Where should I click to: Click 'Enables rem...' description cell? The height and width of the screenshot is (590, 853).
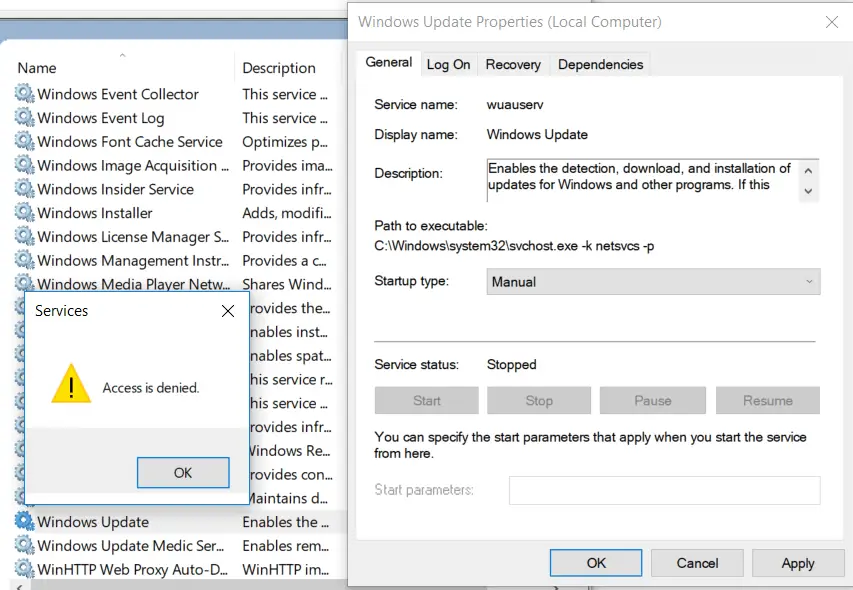286,546
